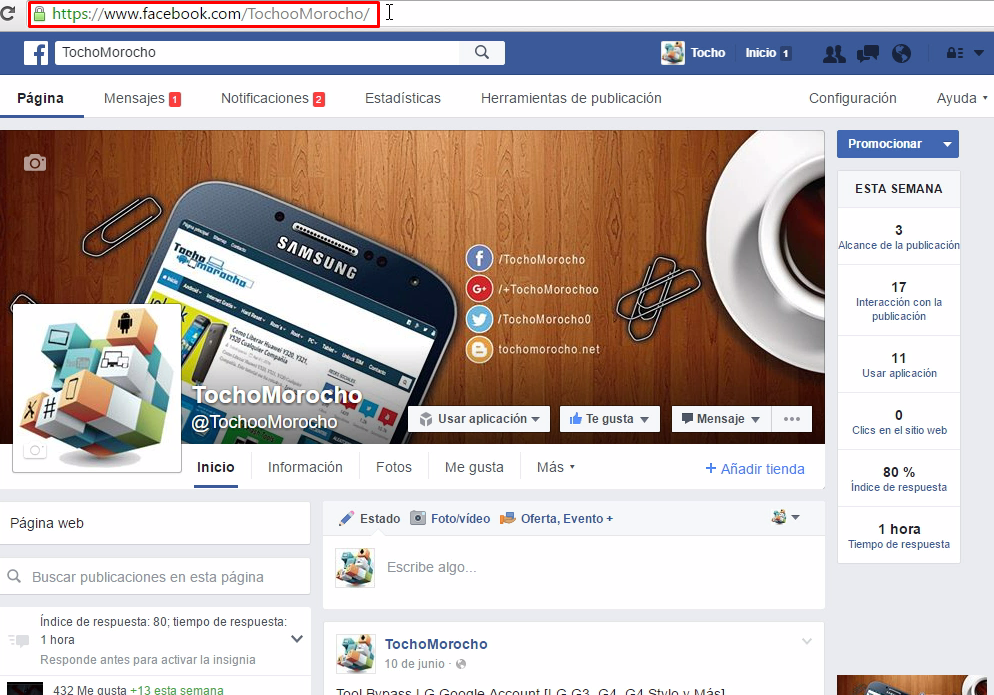The height and width of the screenshot is (695, 994).
Task: Click the camera icon on cover photo
Action: 35,163
